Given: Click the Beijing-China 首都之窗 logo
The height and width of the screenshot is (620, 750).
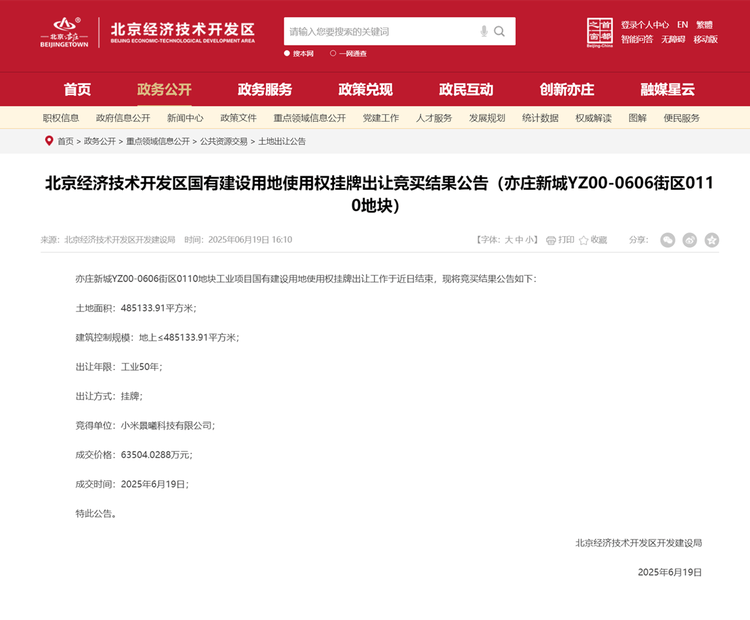Looking at the screenshot, I should [598, 32].
